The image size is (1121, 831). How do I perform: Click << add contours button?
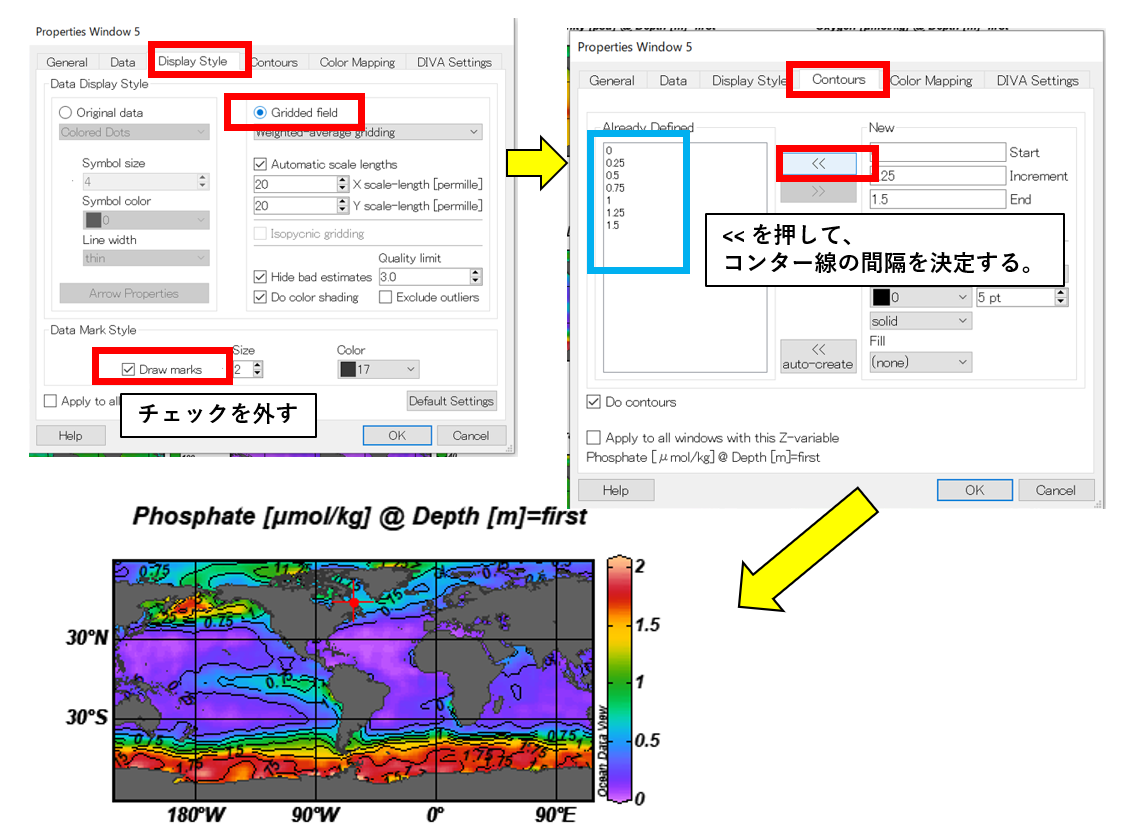tap(819, 164)
